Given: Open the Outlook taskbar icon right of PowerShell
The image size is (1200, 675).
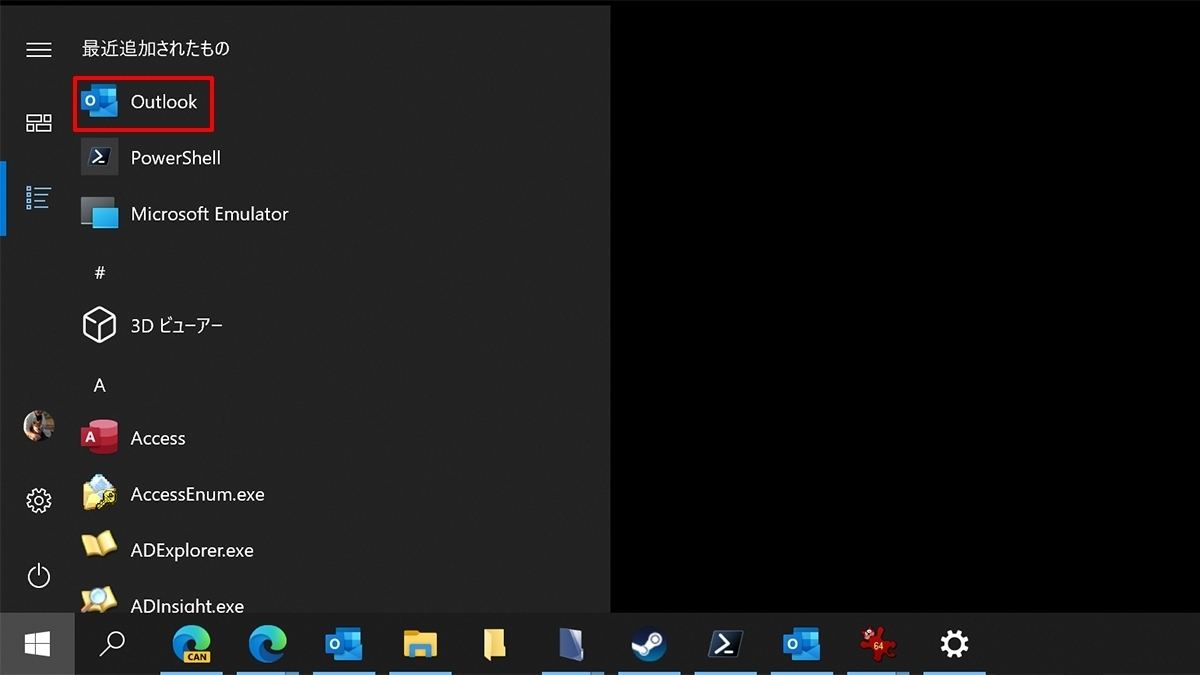Looking at the screenshot, I should [x=802, y=644].
